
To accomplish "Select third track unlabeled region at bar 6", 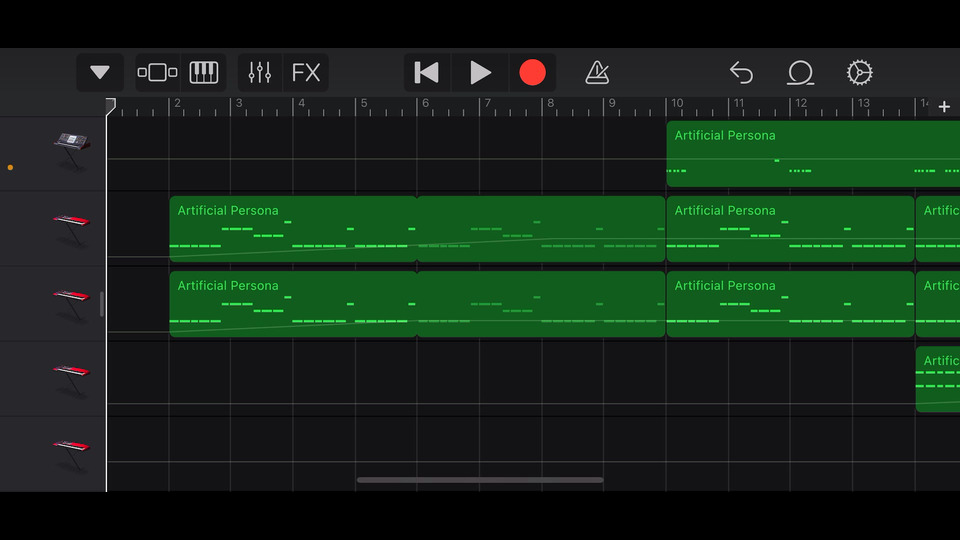I will click(541, 304).
